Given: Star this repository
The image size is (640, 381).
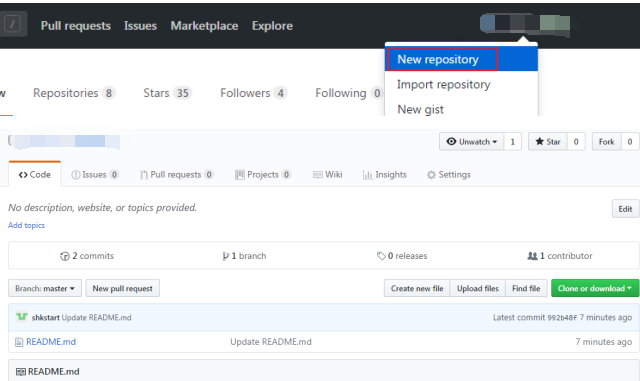Looking at the screenshot, I should [548, 142].
